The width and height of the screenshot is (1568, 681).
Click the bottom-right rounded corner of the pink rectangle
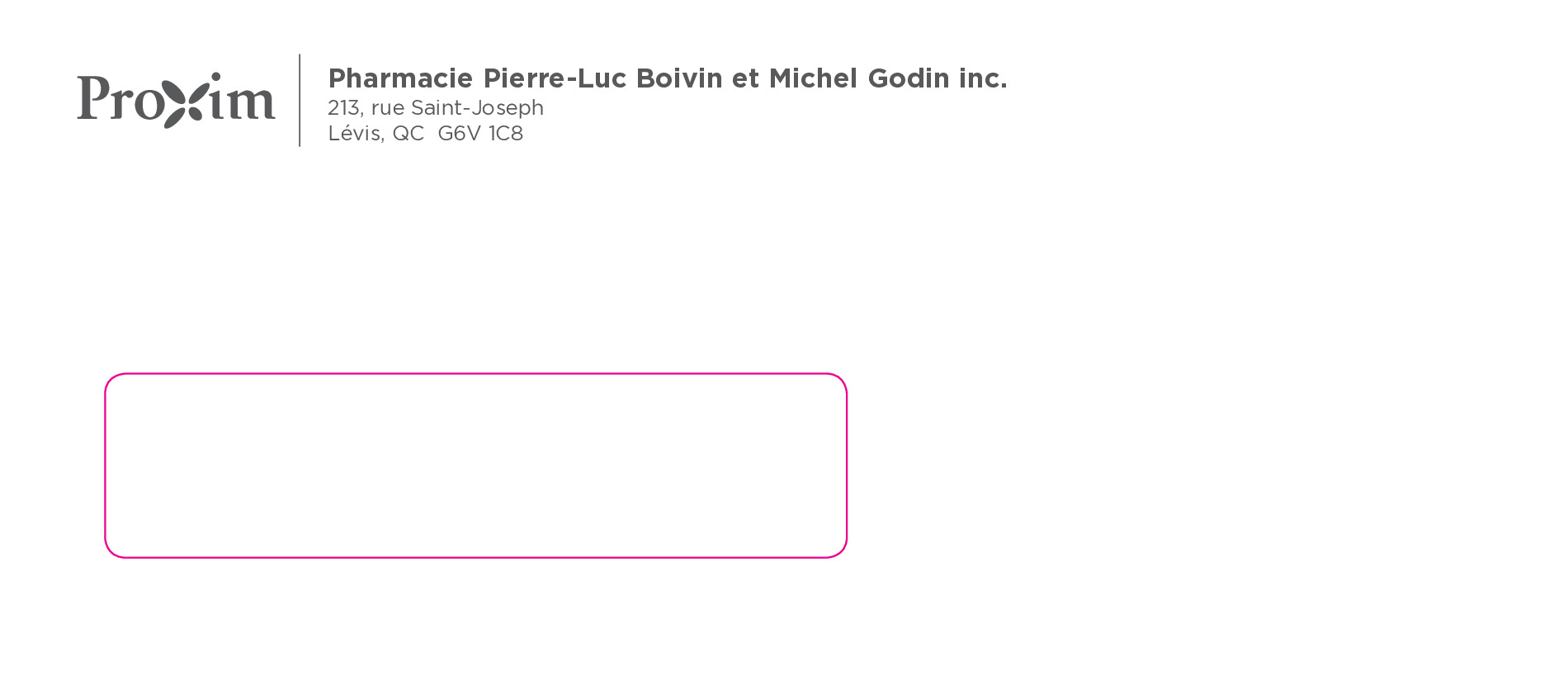pyautogui.click(x=841, y=551)
